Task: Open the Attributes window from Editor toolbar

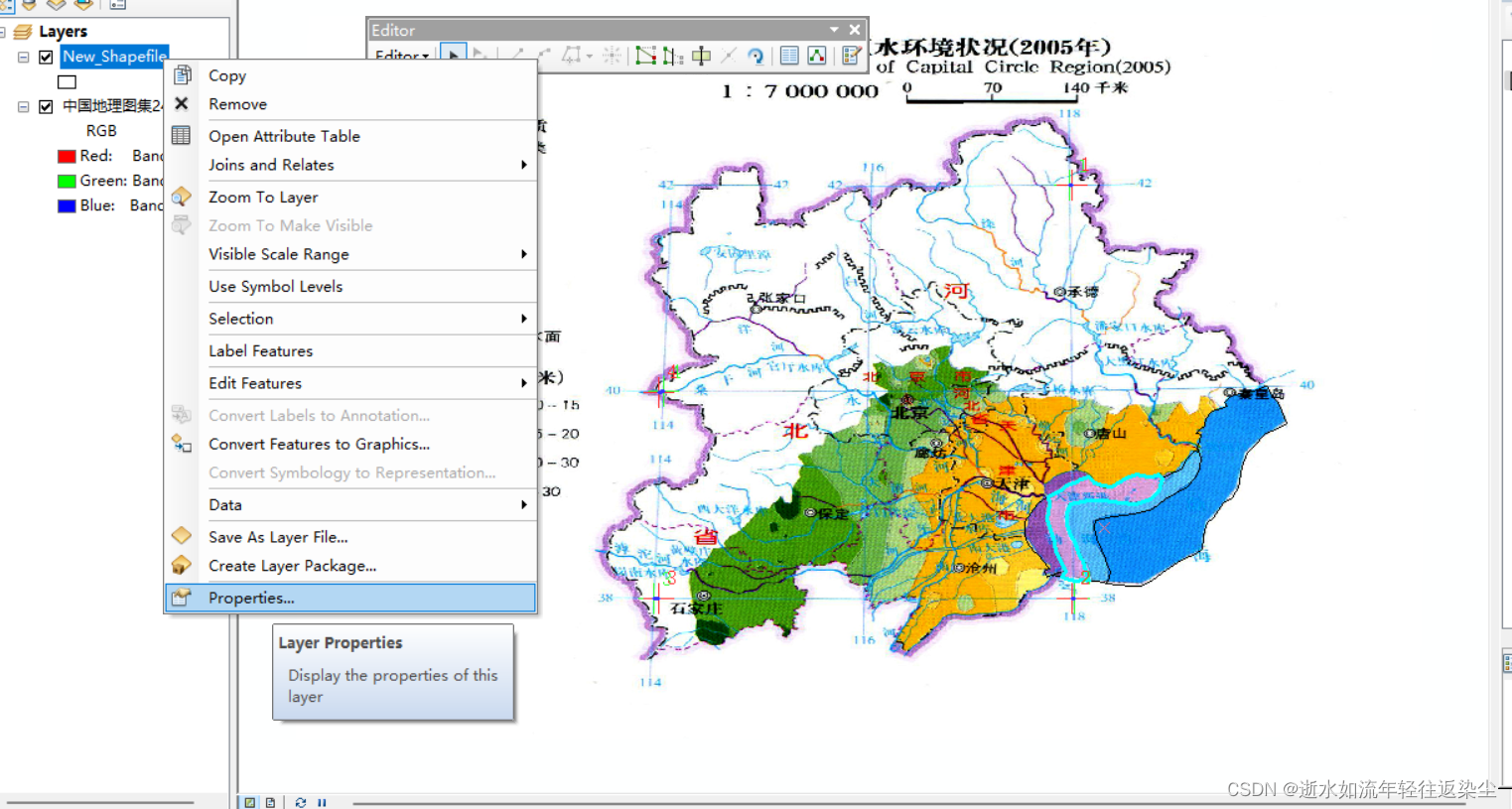Action: [789, 55]
